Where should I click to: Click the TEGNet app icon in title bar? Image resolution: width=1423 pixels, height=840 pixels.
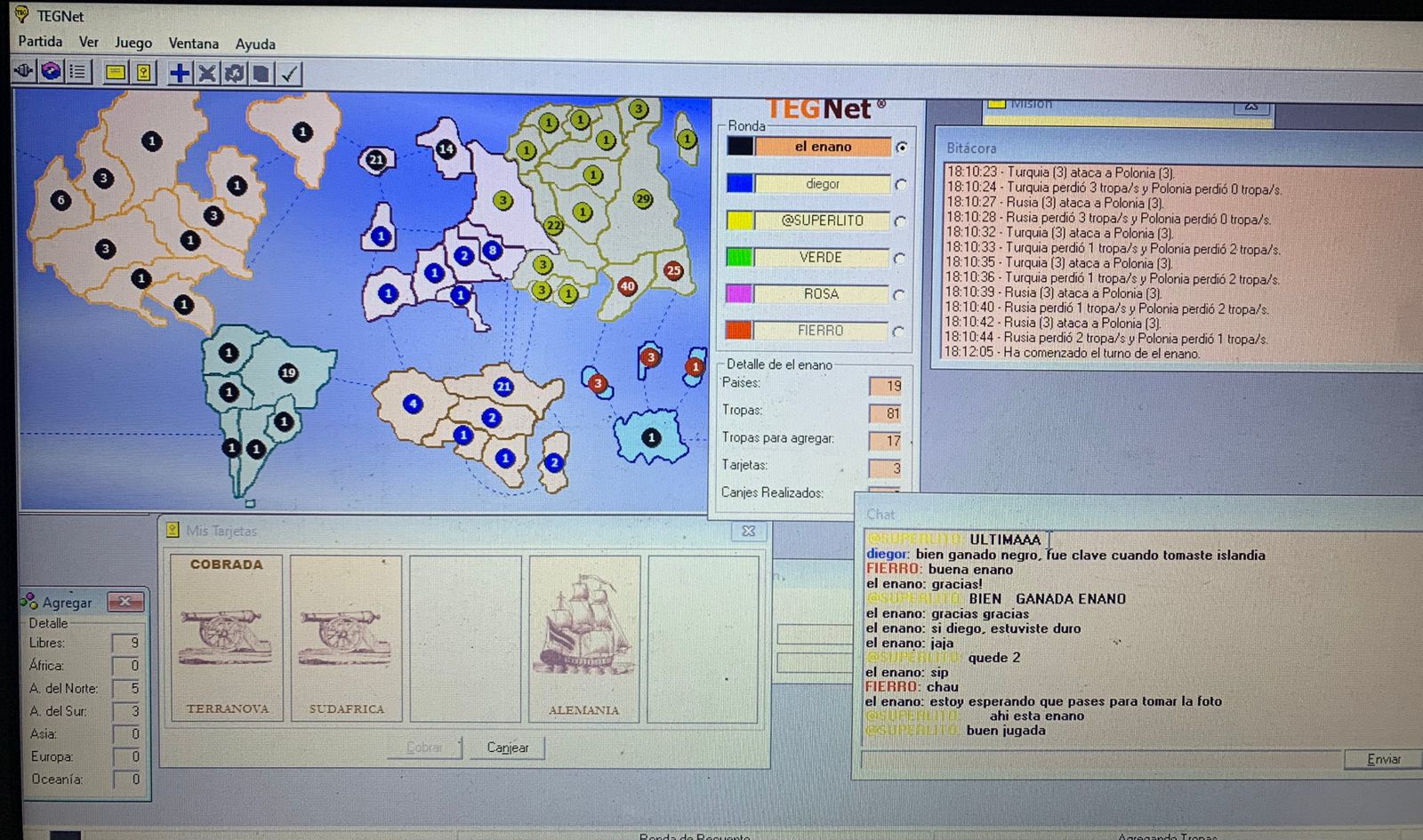pos(21,15)
